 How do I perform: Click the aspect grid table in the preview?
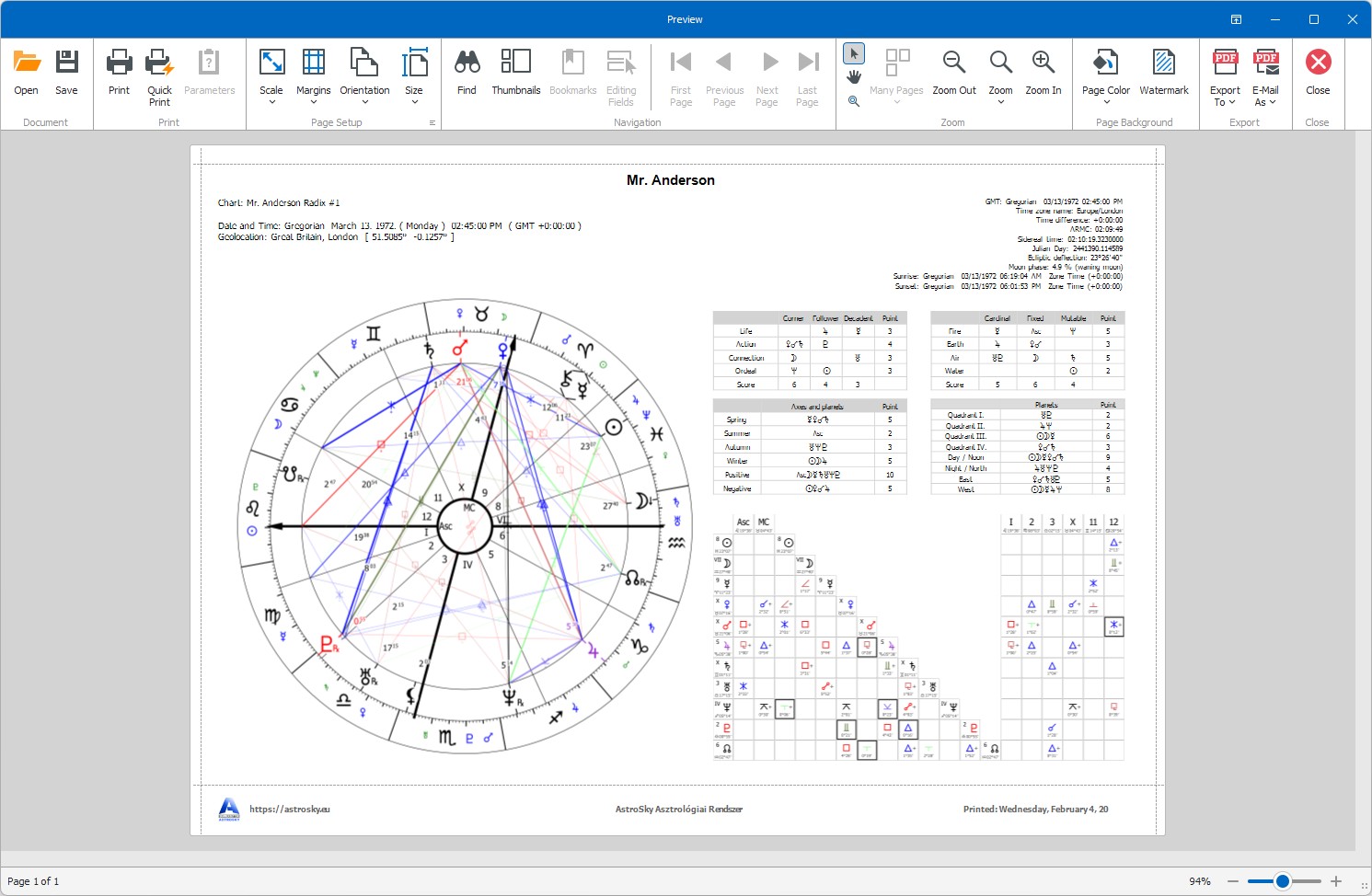pos(918,638)
